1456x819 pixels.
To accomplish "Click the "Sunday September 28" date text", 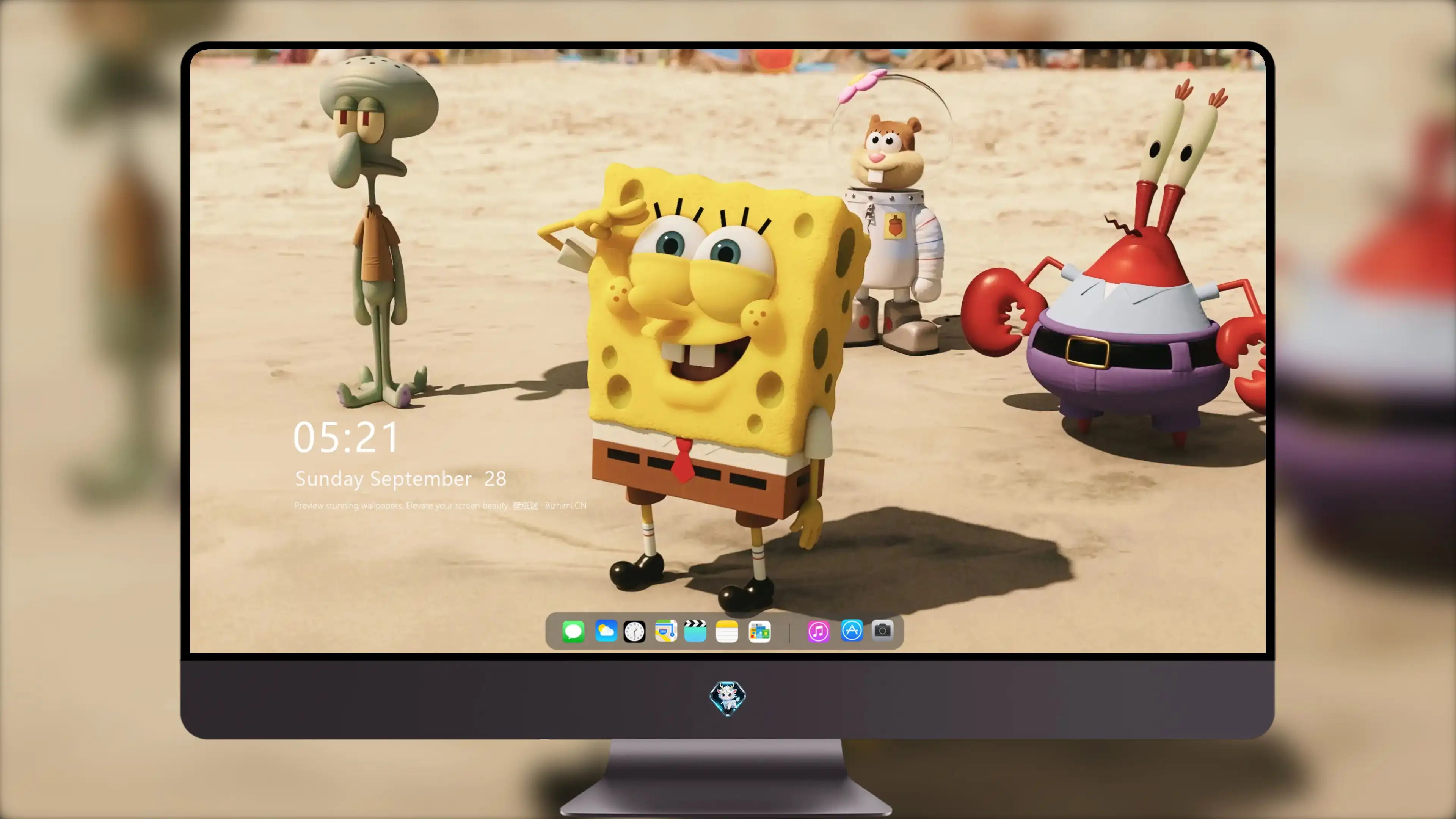I will tap(400, 479).
